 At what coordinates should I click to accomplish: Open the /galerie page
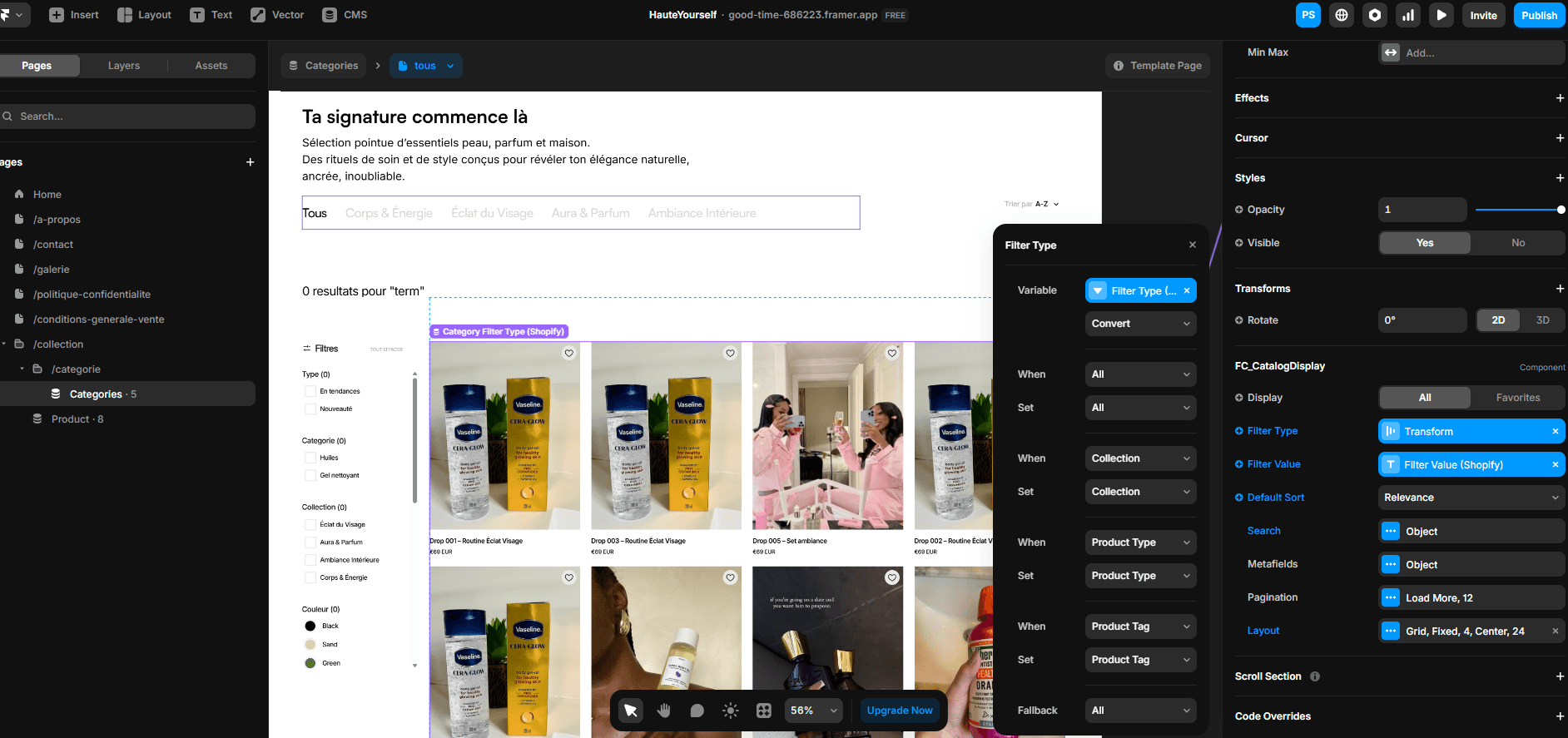coord(52,270)
